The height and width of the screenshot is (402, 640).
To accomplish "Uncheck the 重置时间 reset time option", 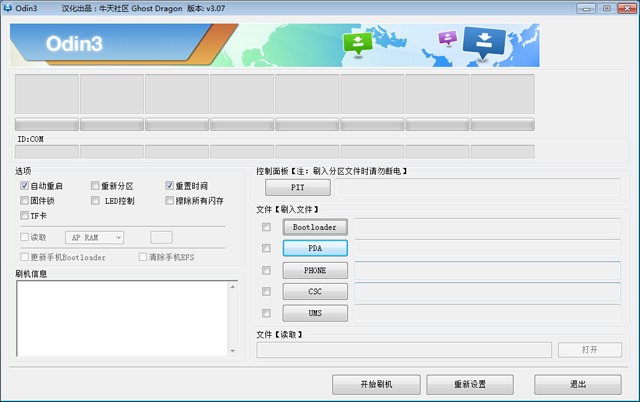I will [170, 186].
